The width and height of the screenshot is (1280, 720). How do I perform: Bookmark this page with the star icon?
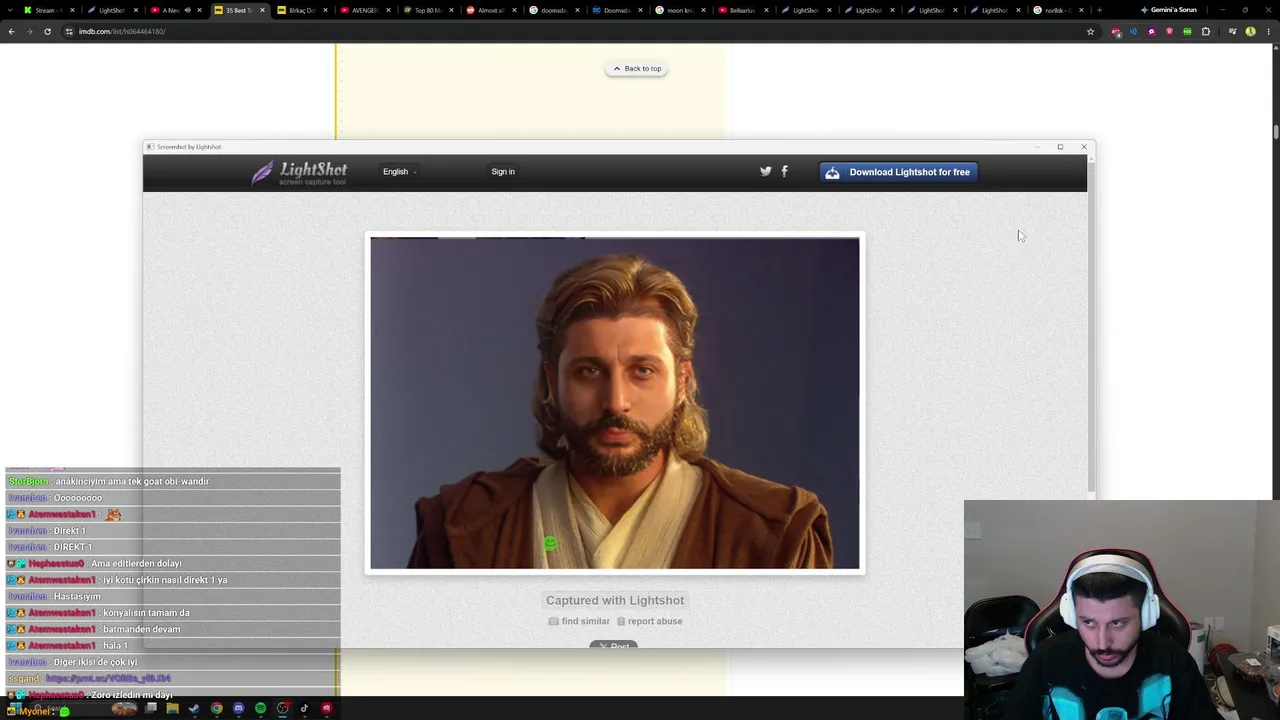1090,31
